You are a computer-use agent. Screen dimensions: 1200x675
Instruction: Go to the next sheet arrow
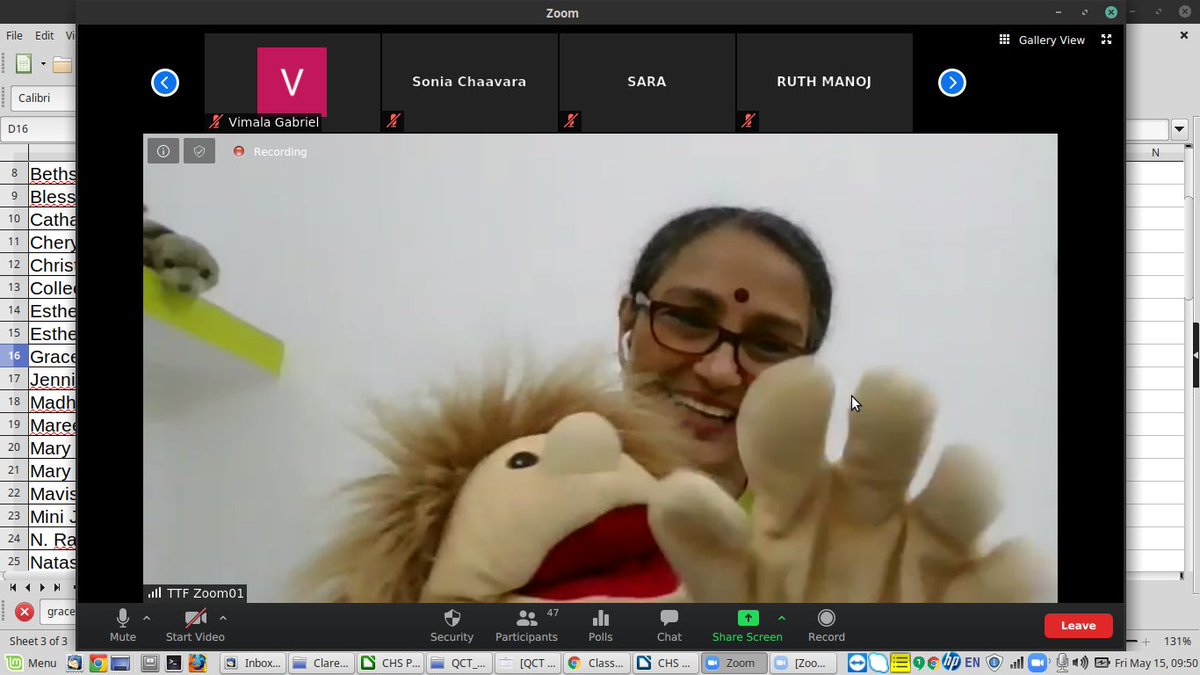coord(43,587)
